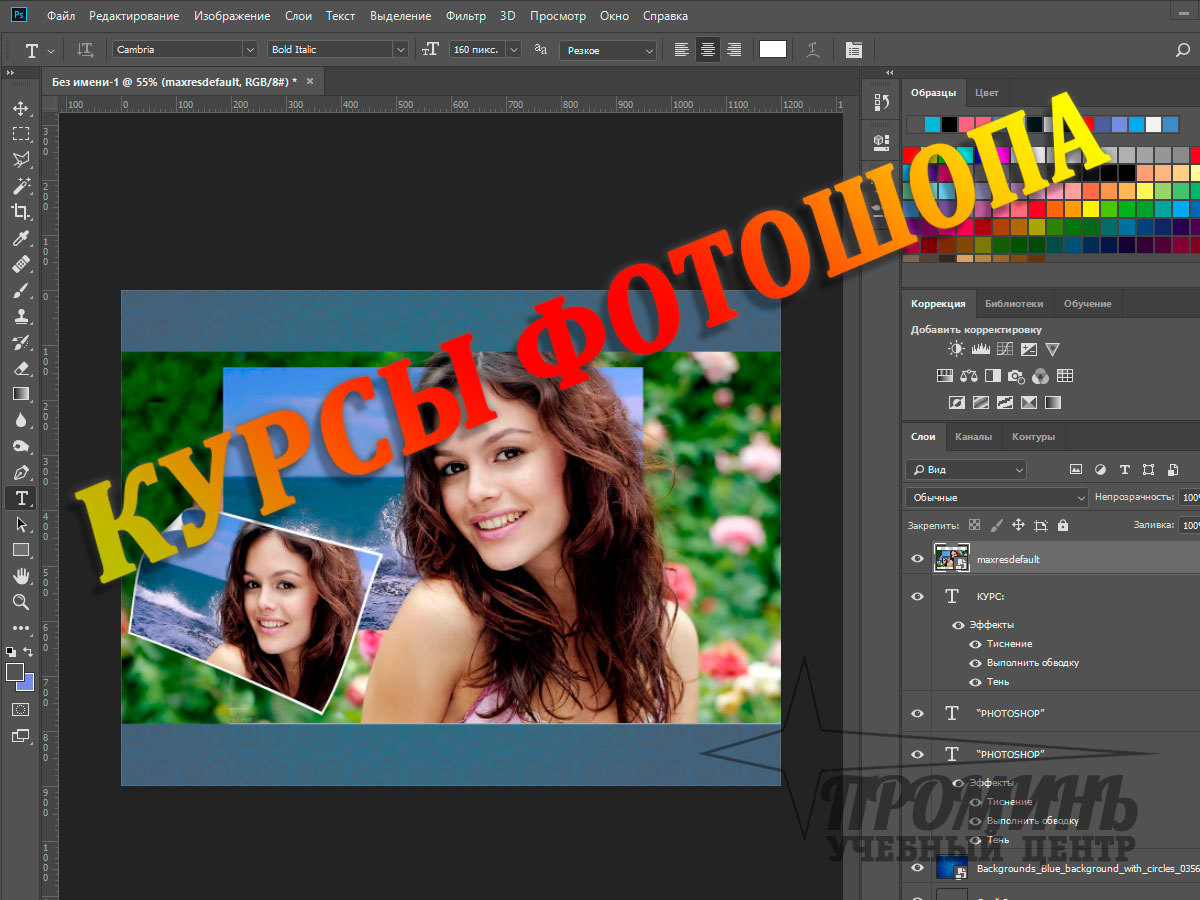Image resolution: width=1200 pixels, height=900 pixels.
Task: Hide the Тиснение effect under КУРС: layer
Action: [975, 644]
